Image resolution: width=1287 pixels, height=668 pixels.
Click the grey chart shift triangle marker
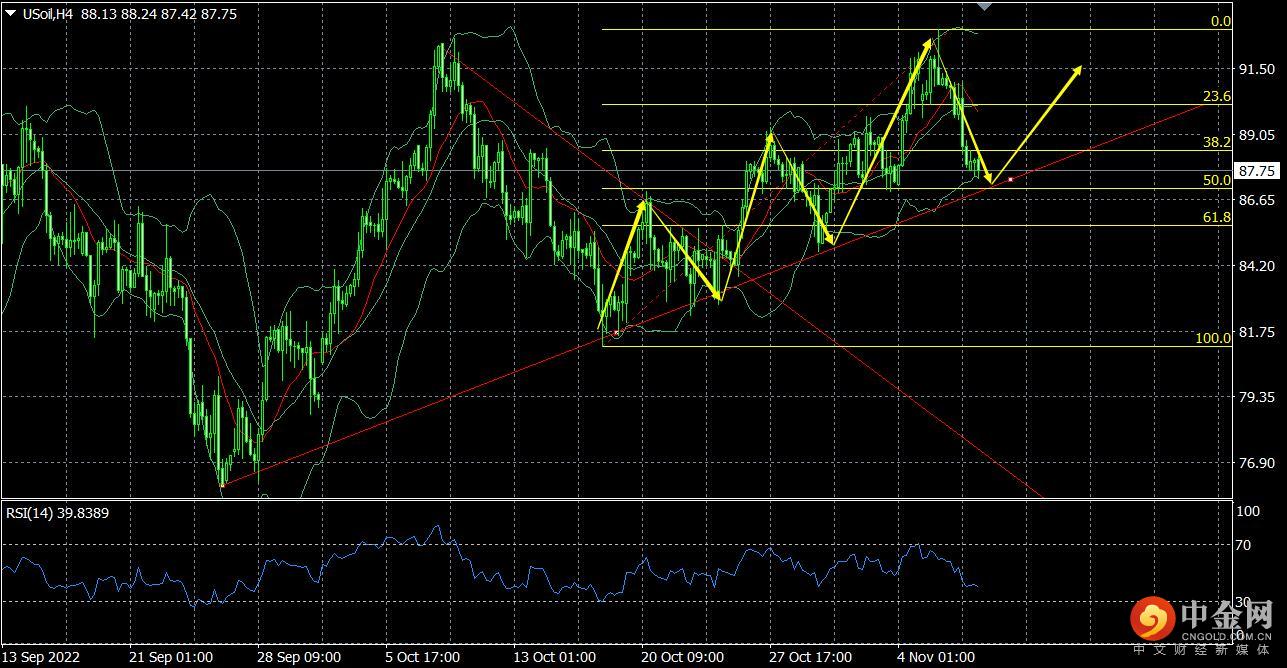click(x=985, y=6)
